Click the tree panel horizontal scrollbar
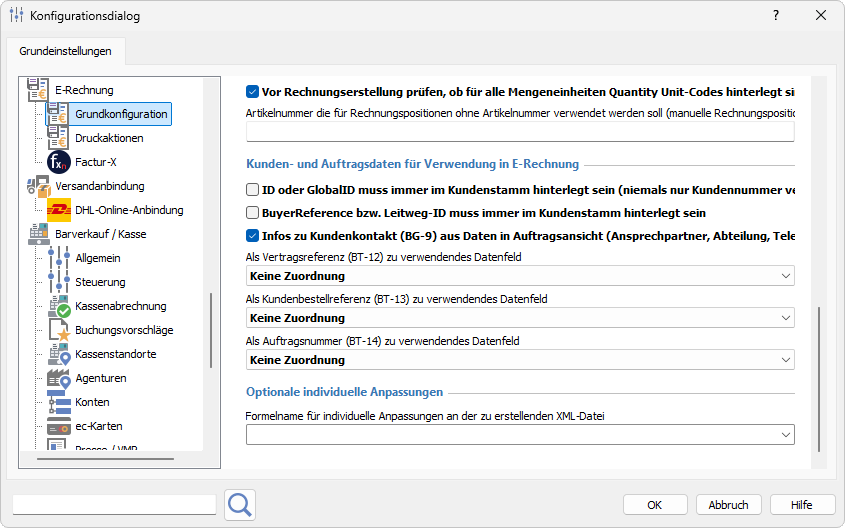Viewport: 845px width, 528px height. click(106, 459)
